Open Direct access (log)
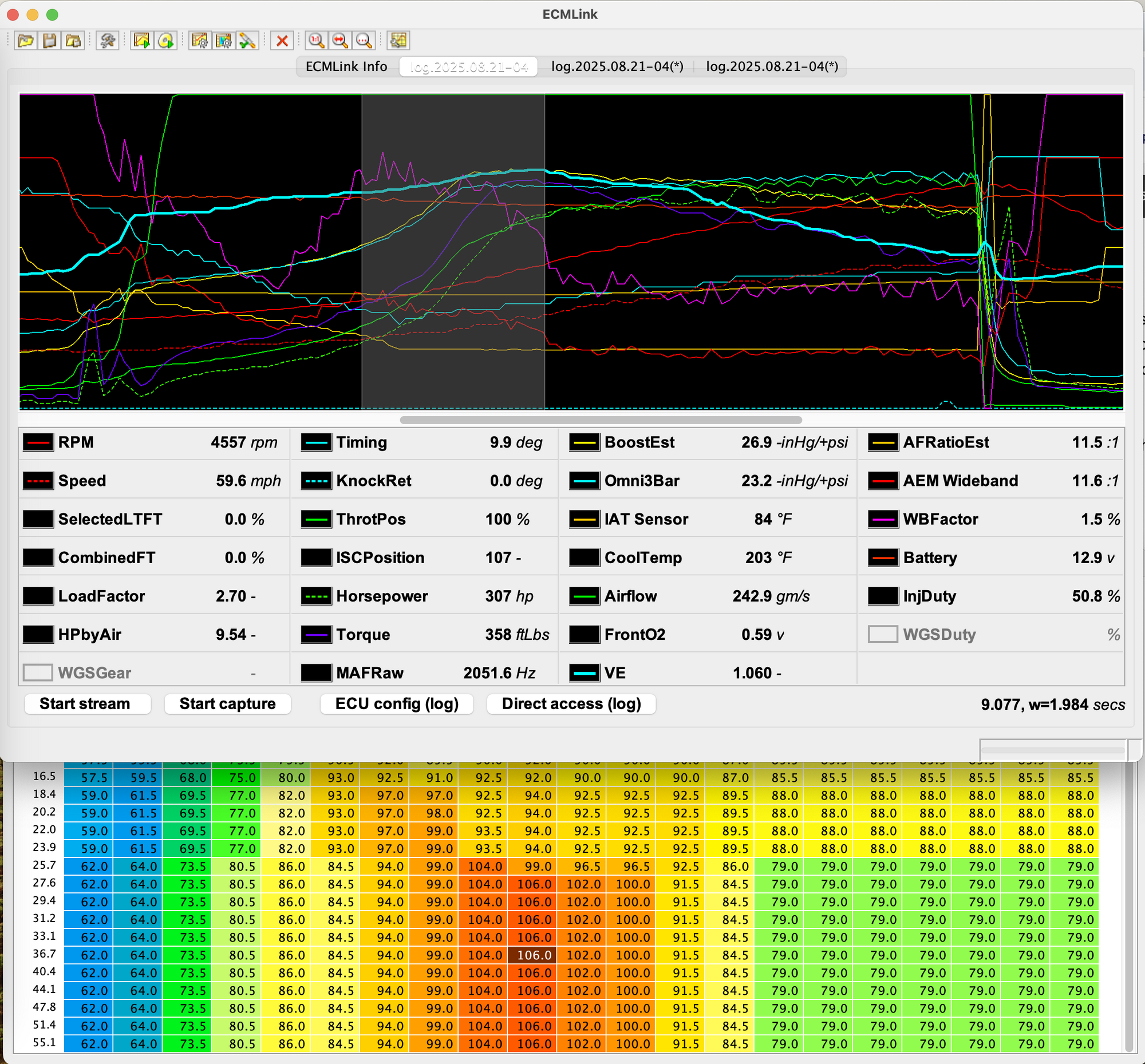 point(571,703)
